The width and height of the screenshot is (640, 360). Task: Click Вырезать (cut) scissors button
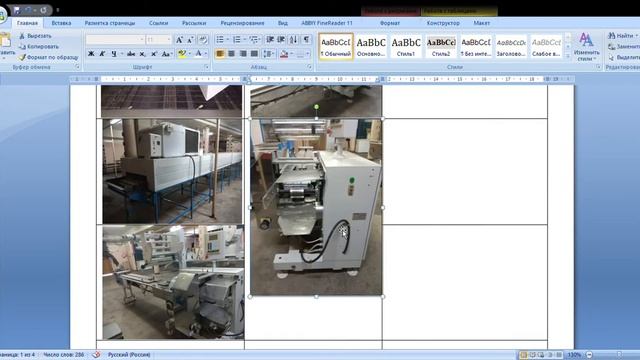[x=35, y=36]
